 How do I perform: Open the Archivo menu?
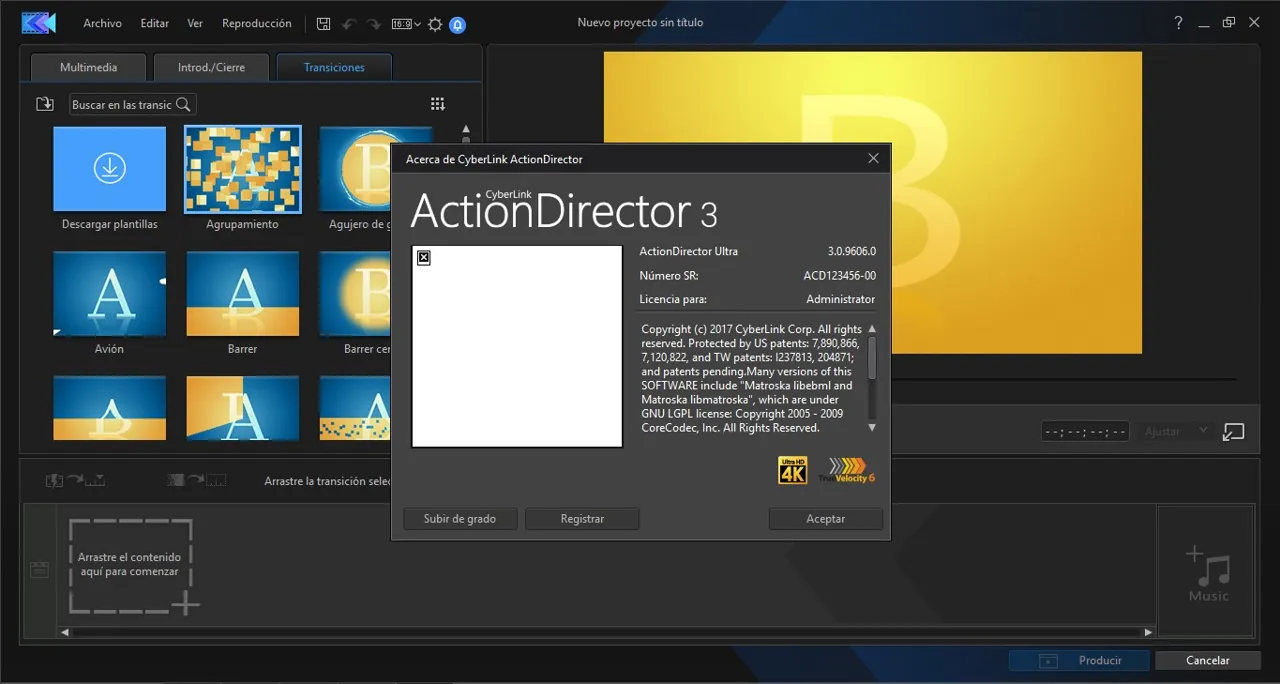click(x=102, y=23)
